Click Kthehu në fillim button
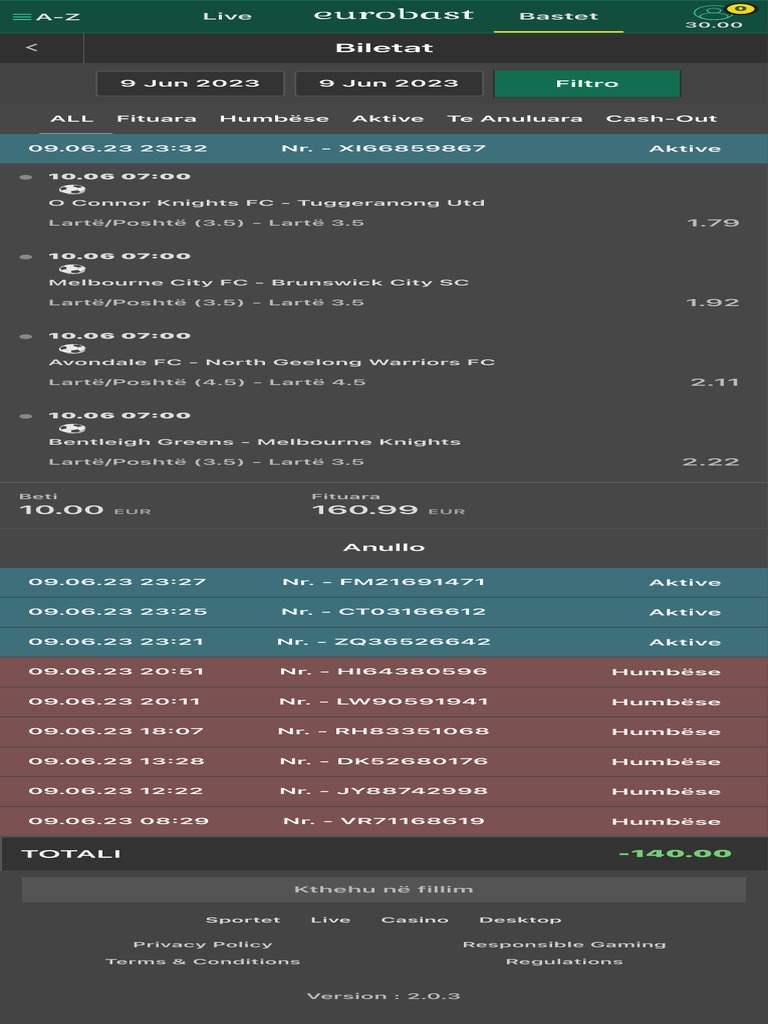The image size is (768, 1024). click(x=384, y=889)
